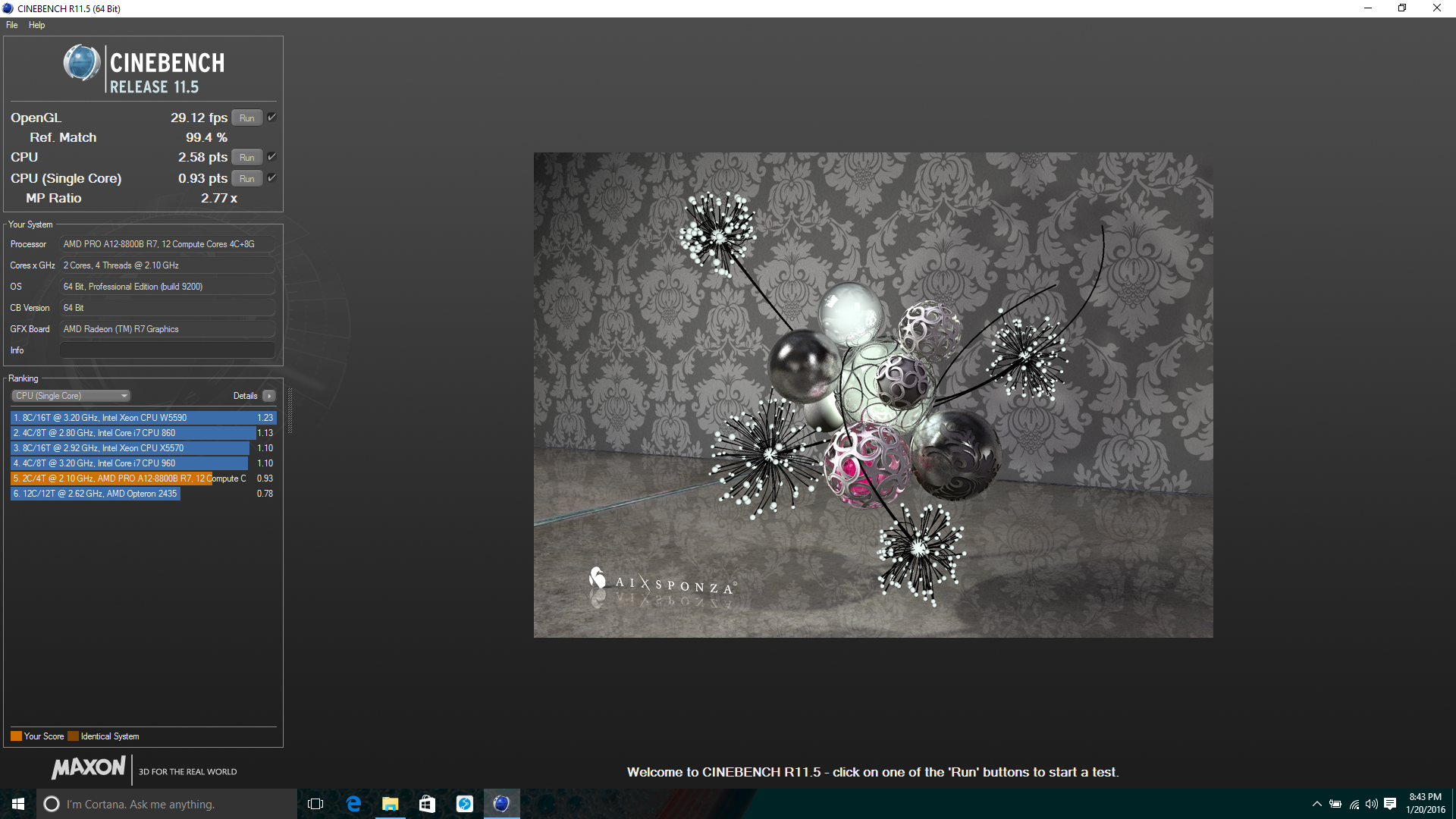
Task: Click the OpenGL 29.12 fps score
Action: 199,118
